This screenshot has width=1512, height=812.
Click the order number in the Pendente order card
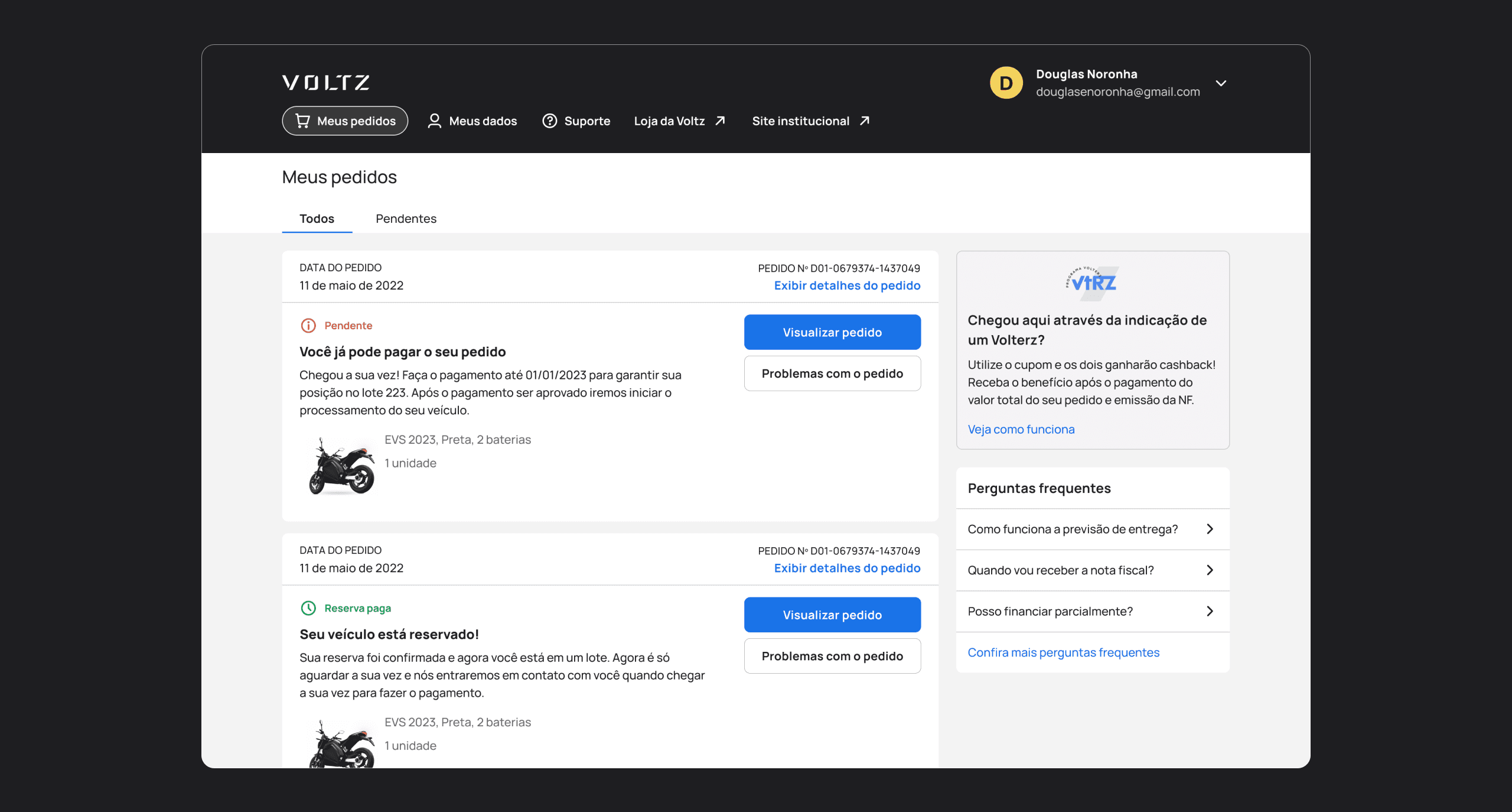click(839, 268)
